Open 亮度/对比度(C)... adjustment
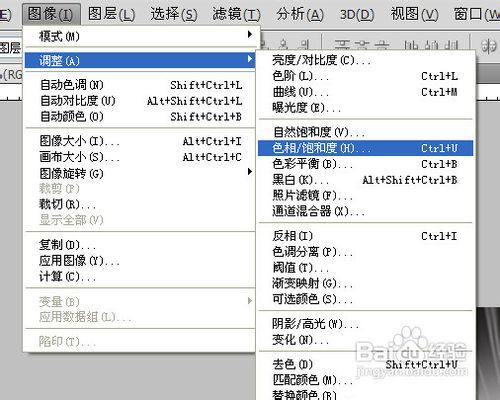The width and height of the screenshot is (500, 400). pos(366,60)
